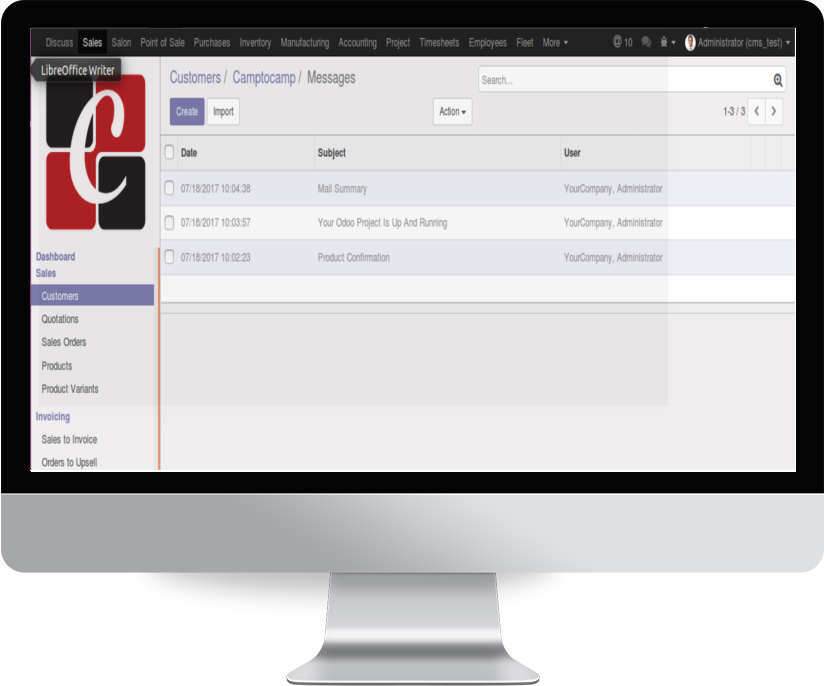Click the 1-3 / 3 pager counter

pyautogui.click(x=734, y=111)
